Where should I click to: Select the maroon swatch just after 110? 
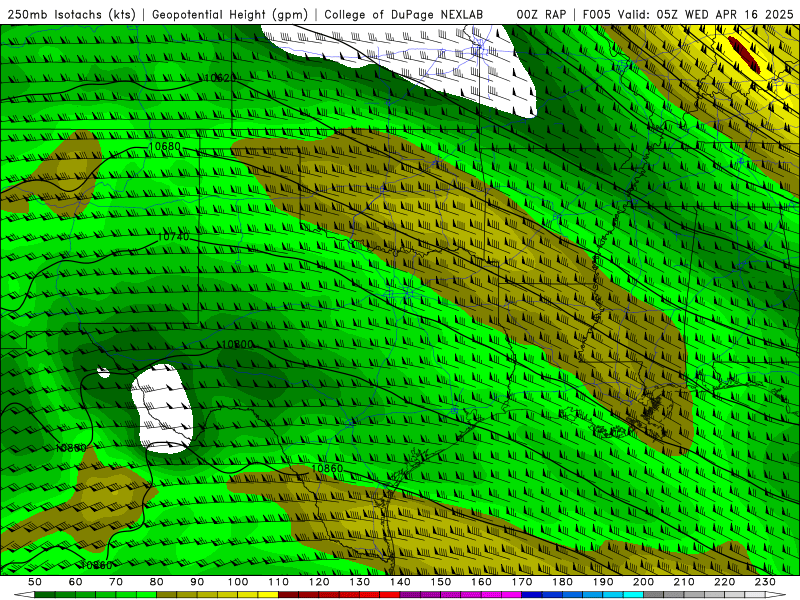pos(288,595)
